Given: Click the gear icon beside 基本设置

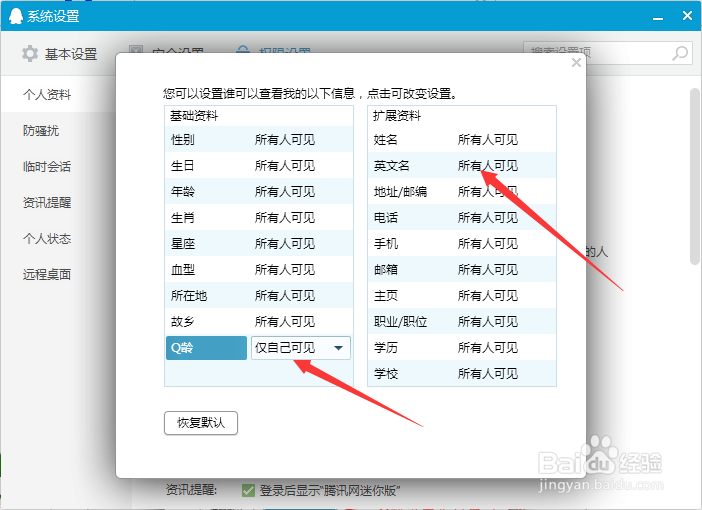Looking at the screenshot, I should pyautogui.click(x=30, y=54).
